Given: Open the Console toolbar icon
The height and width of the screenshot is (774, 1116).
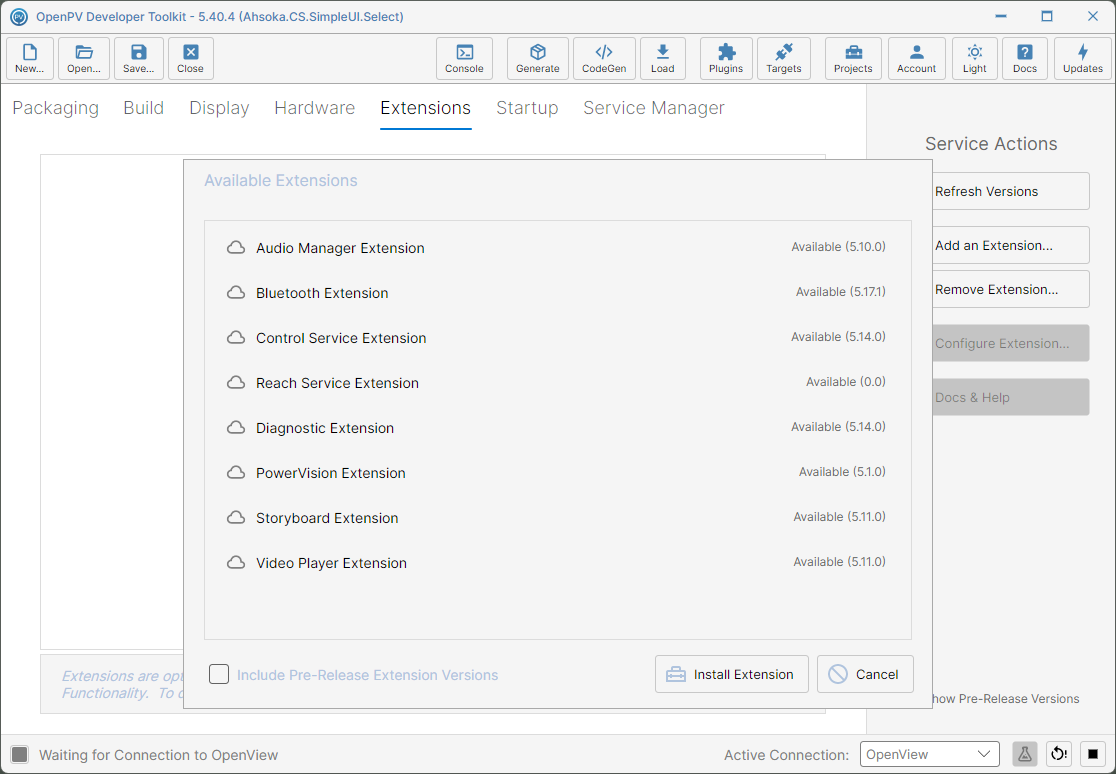Looking at the screenshot, I should (x=465, y=58).
